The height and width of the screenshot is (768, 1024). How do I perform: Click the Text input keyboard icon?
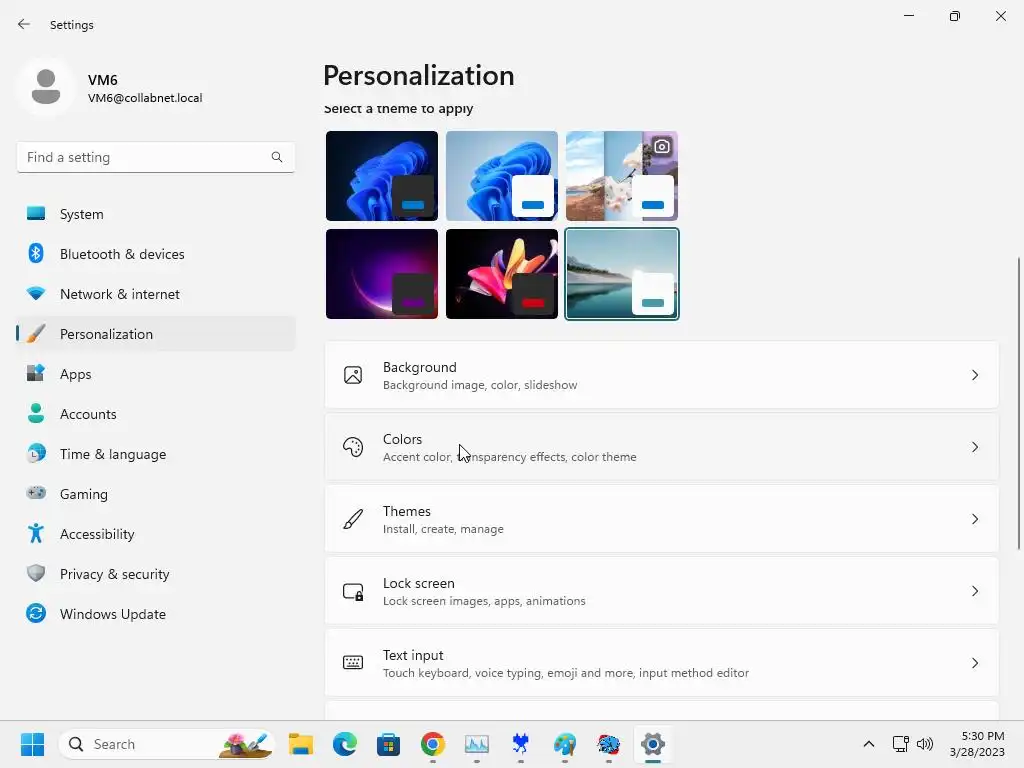[353, 663]
